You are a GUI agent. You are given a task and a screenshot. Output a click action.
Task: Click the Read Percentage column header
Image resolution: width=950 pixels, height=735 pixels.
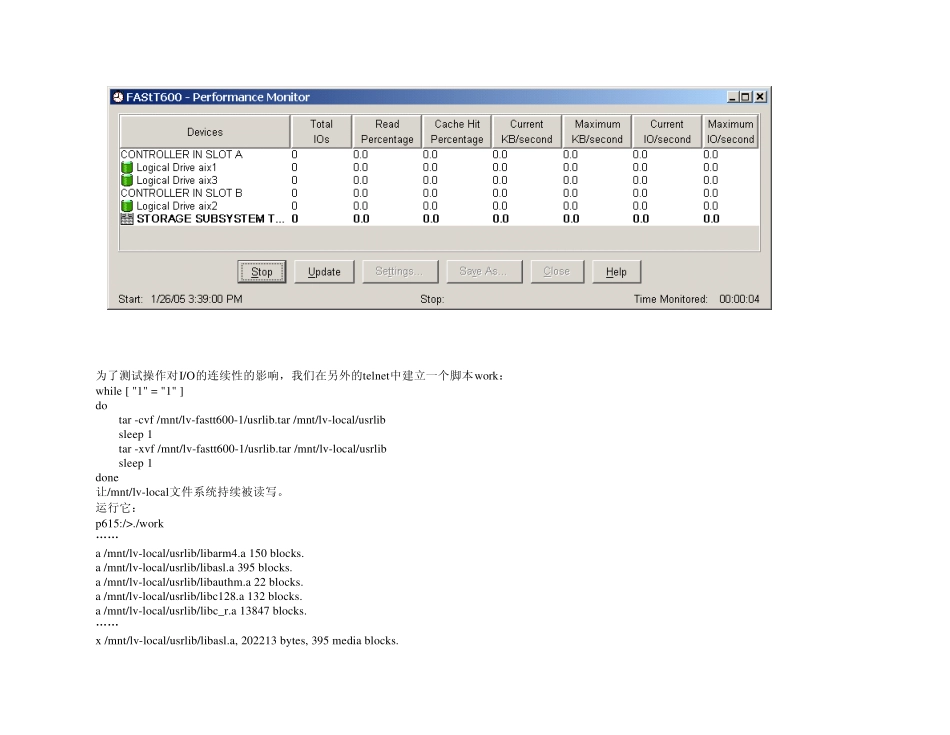pos(387,131)
